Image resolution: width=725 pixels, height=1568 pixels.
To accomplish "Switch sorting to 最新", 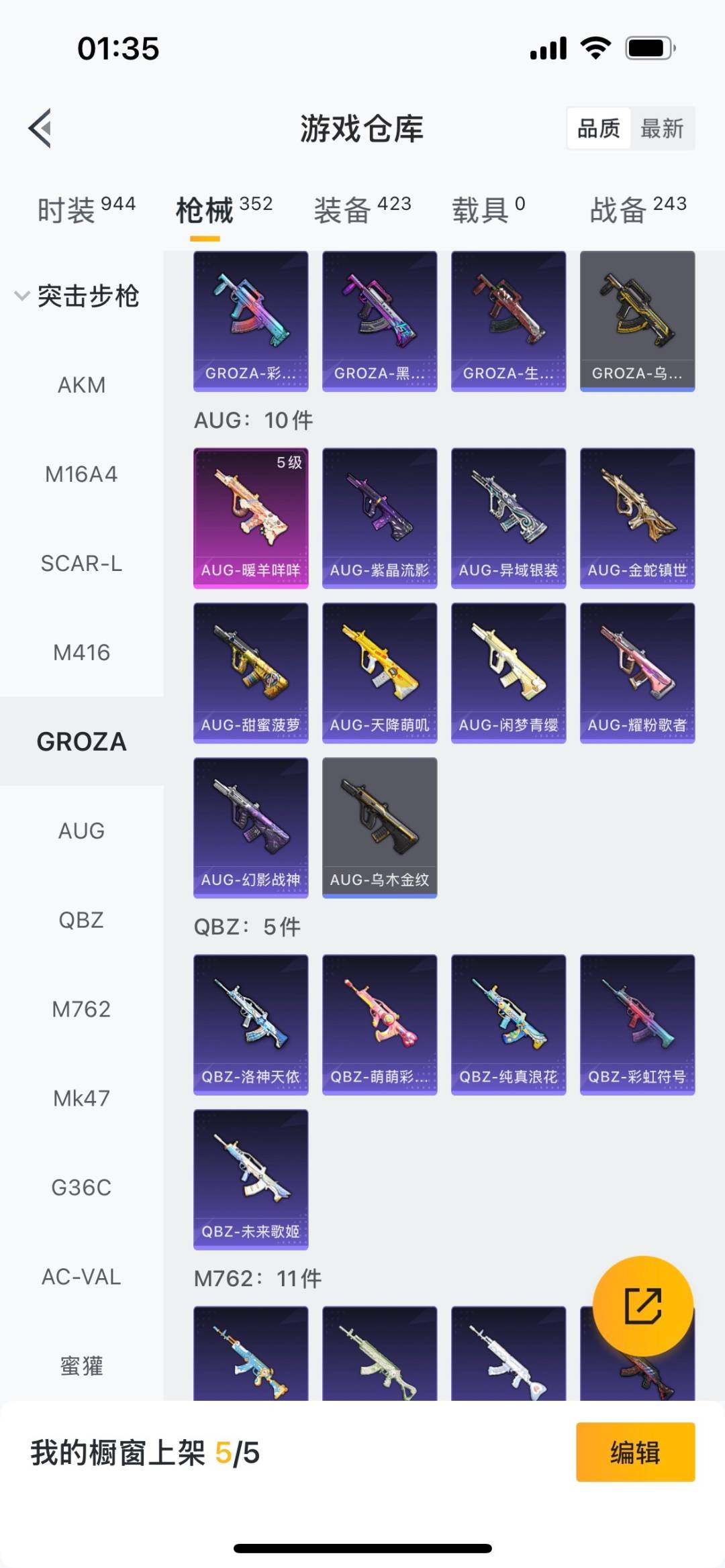I will click(x=662, y=128).
